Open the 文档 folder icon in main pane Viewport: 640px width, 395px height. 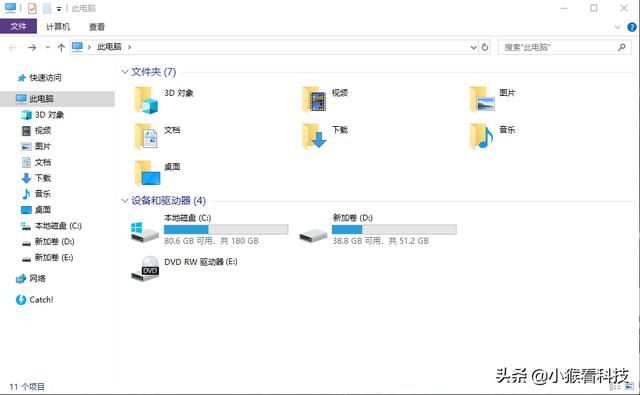pyautogui.click(x=146, y=136)
